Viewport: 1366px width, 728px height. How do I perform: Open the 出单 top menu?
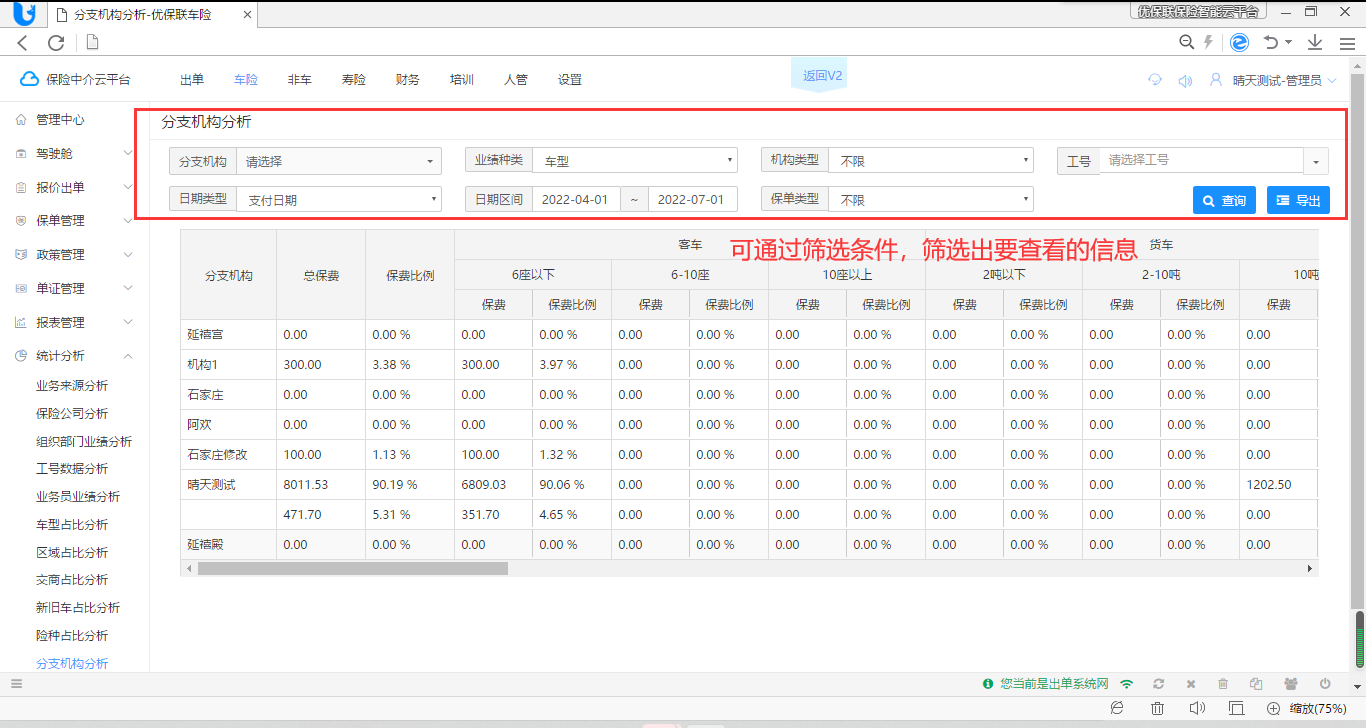(x=192, y=80)
